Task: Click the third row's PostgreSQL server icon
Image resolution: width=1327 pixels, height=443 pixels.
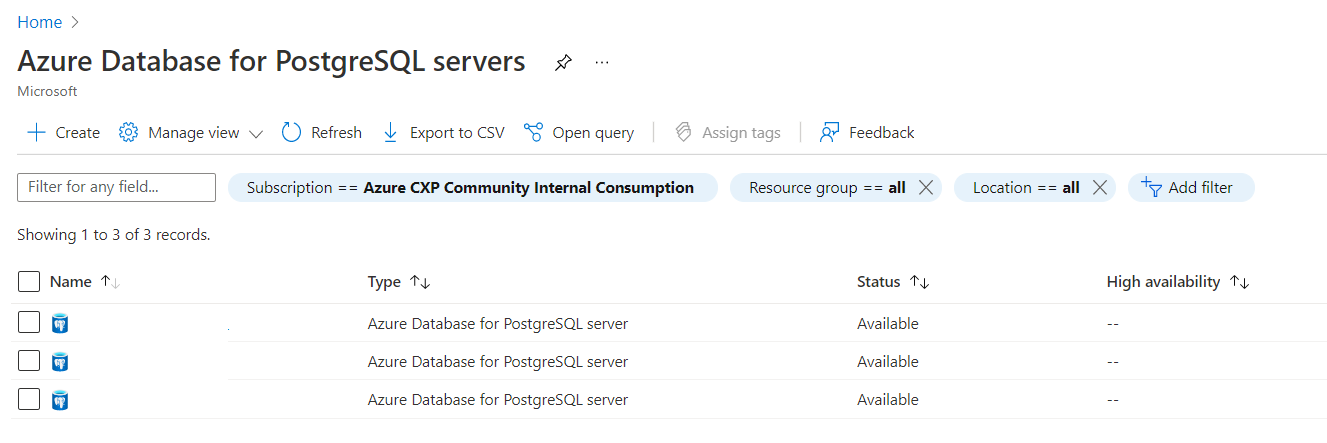Action: pos(60,399)
